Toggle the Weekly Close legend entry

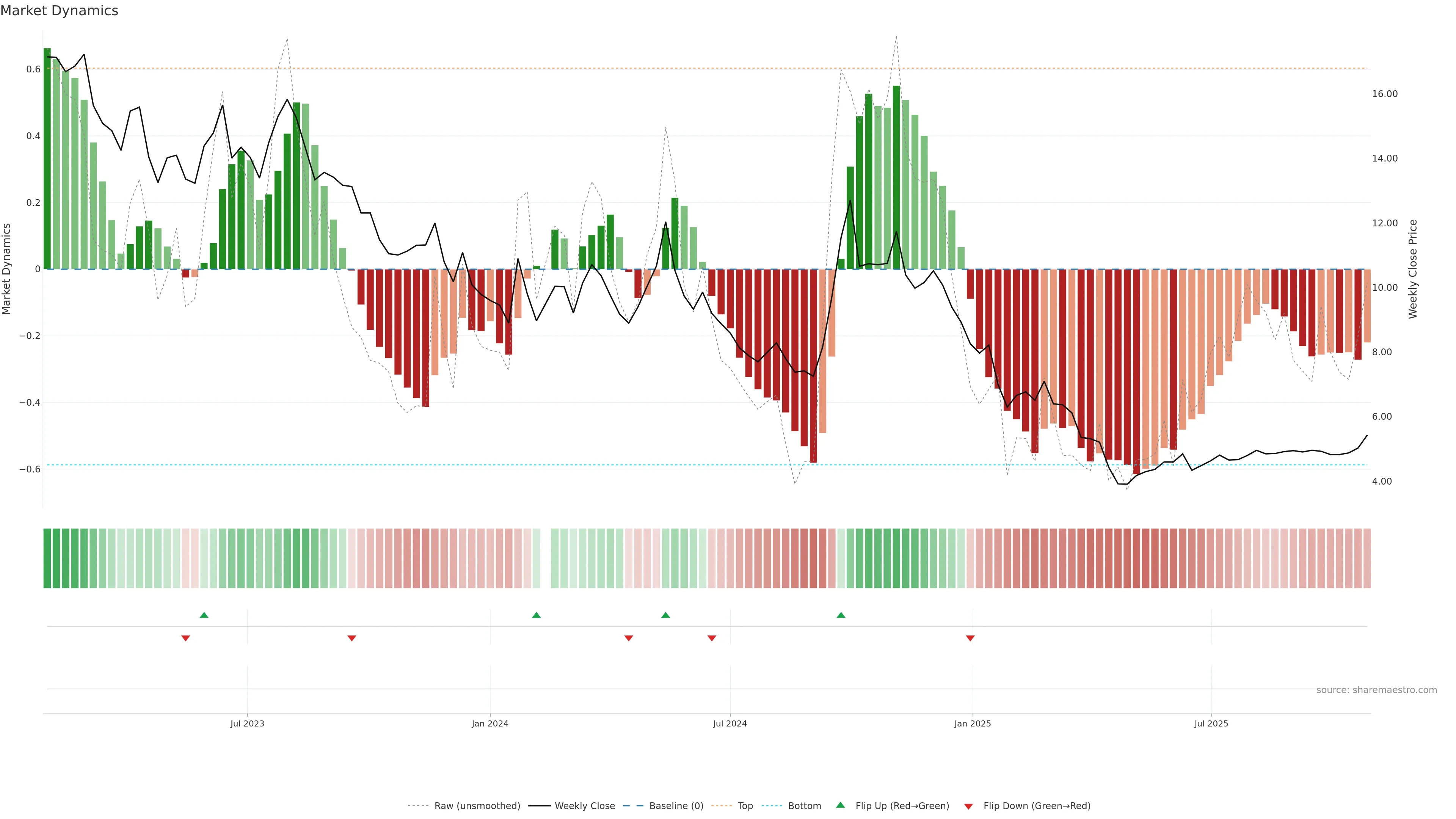584,806
